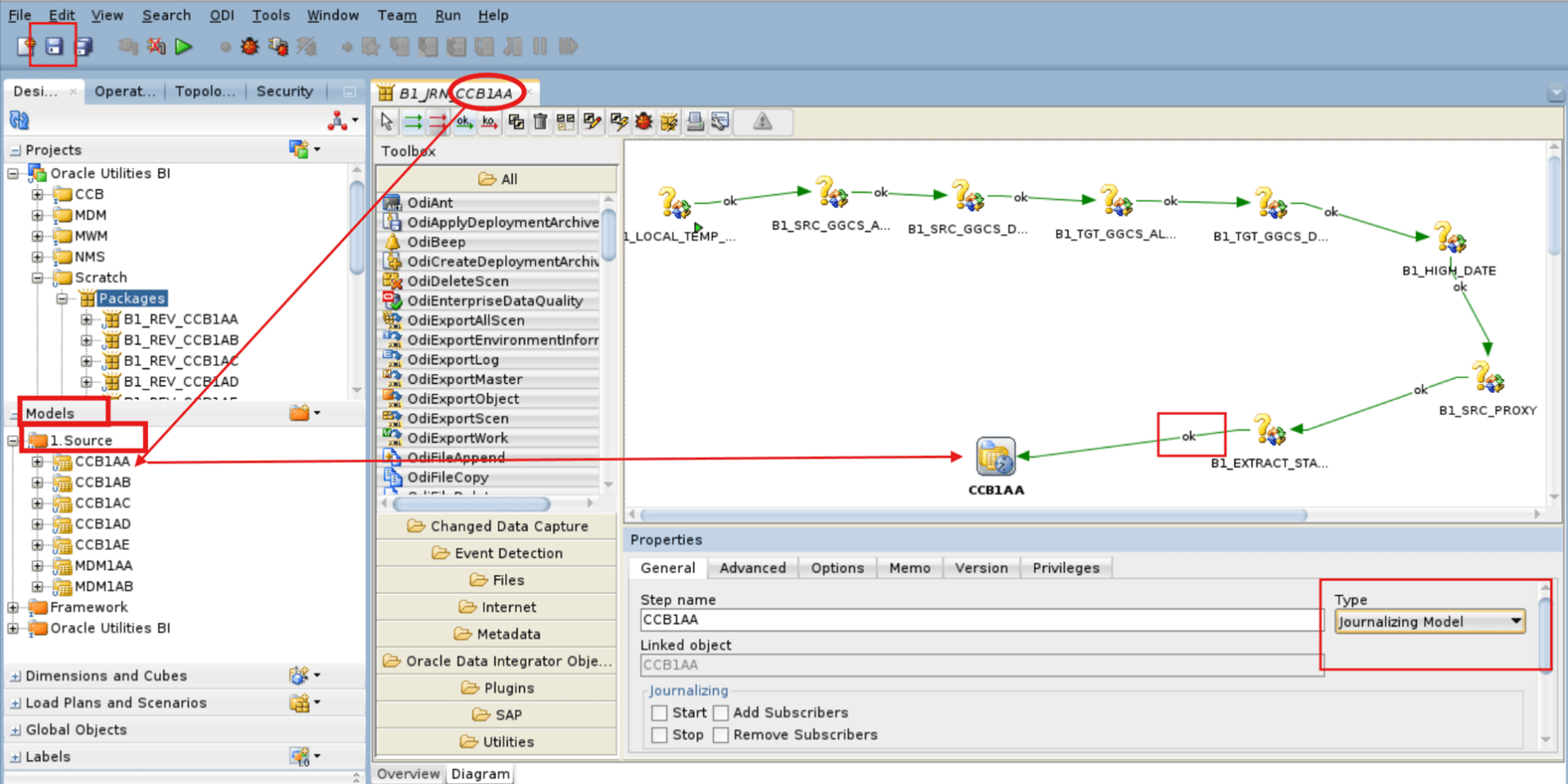The width and height of the screenshot is (1568, 784).
Task: Enable the Stop journalizing checkbox
Action: click(659, 735)
